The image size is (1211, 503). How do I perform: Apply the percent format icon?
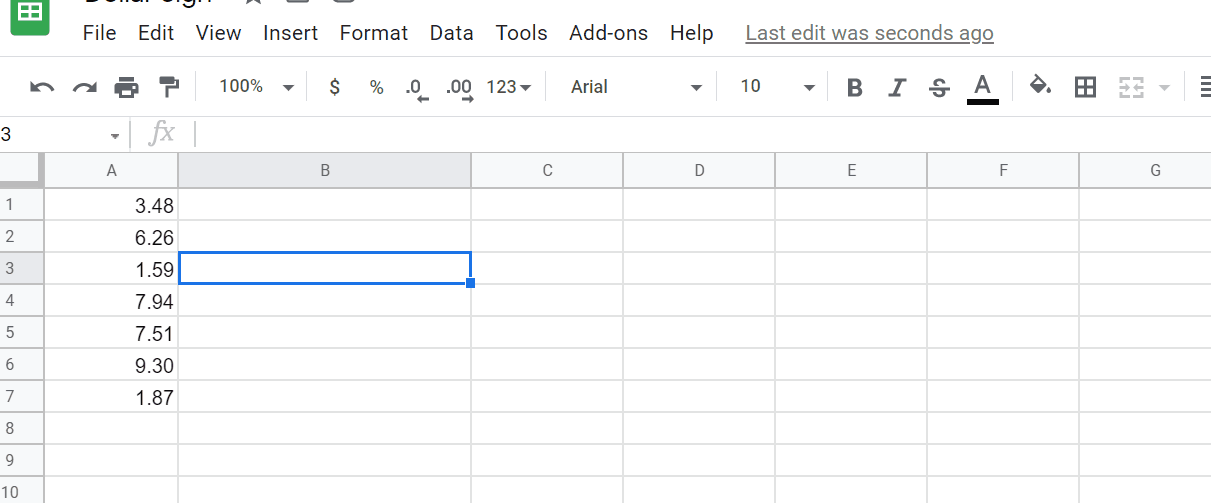[376, 88]
